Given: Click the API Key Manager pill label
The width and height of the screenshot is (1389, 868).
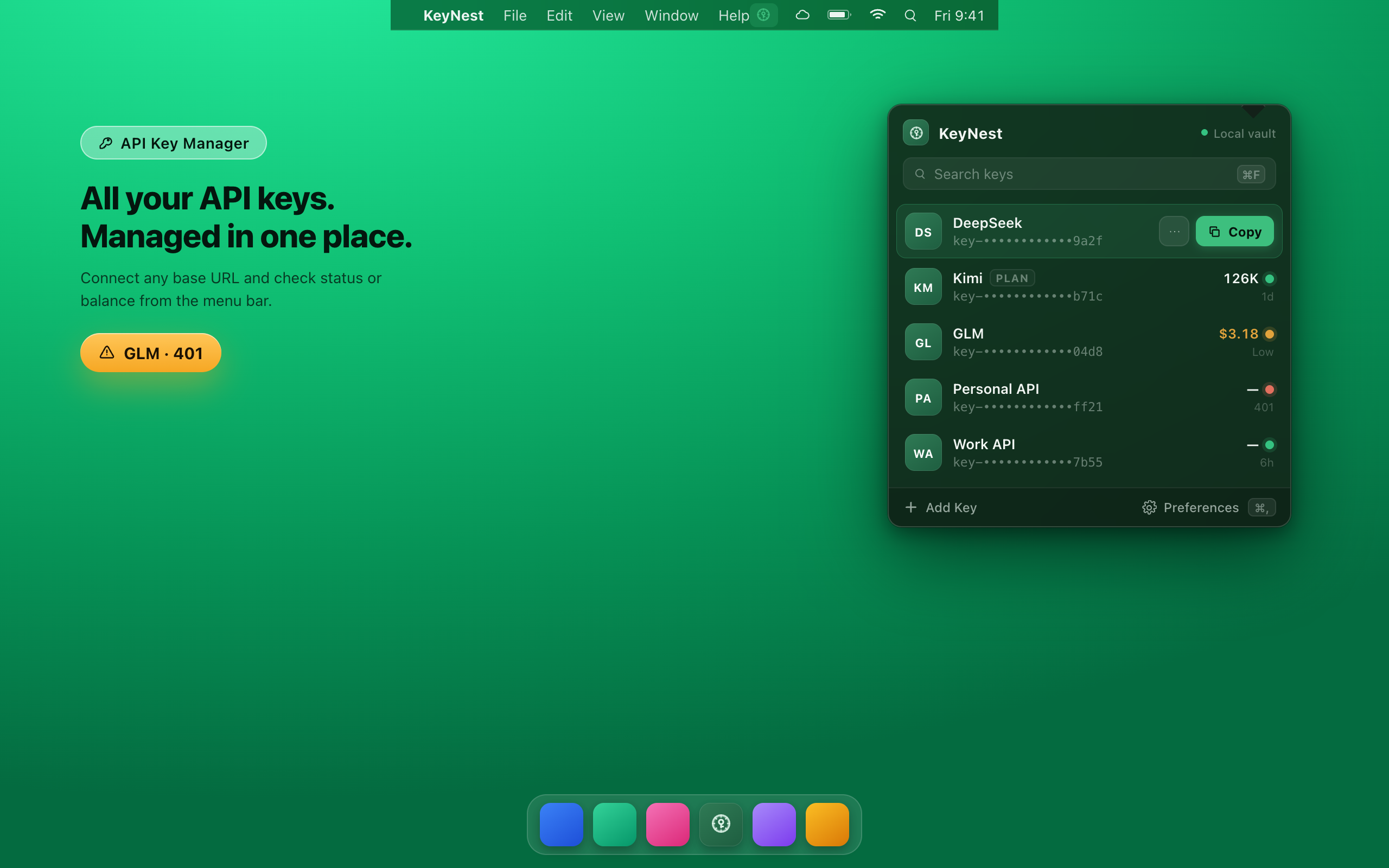Looking at the screenshot, I should coord(173,143).
